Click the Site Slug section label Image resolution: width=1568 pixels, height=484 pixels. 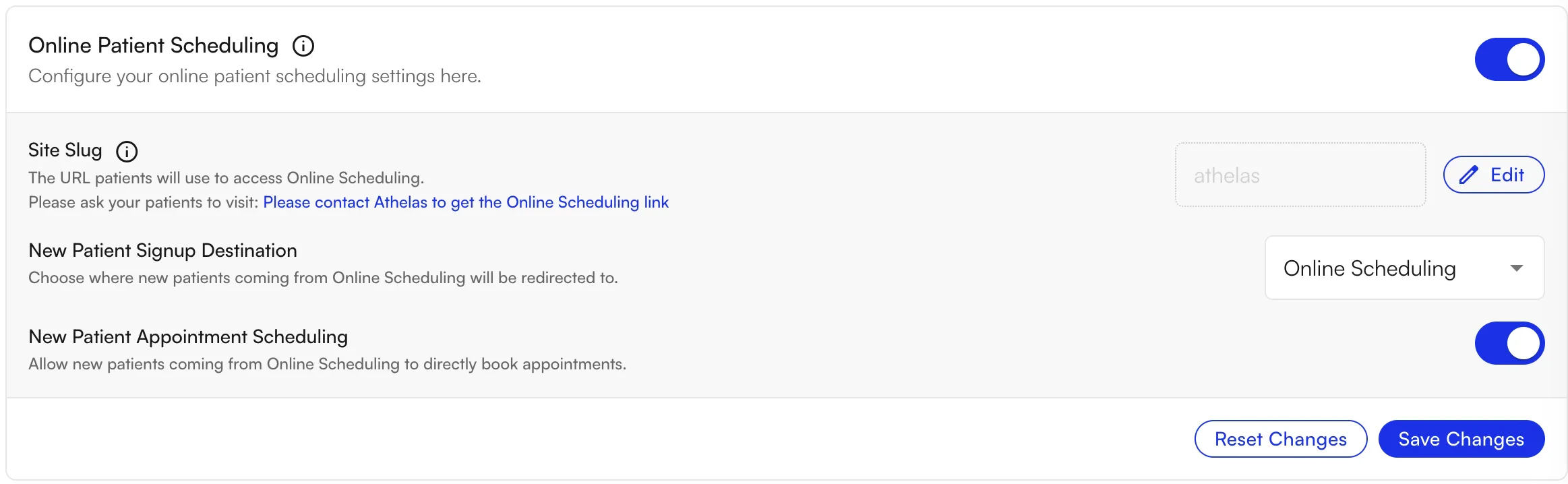point(65,150)
